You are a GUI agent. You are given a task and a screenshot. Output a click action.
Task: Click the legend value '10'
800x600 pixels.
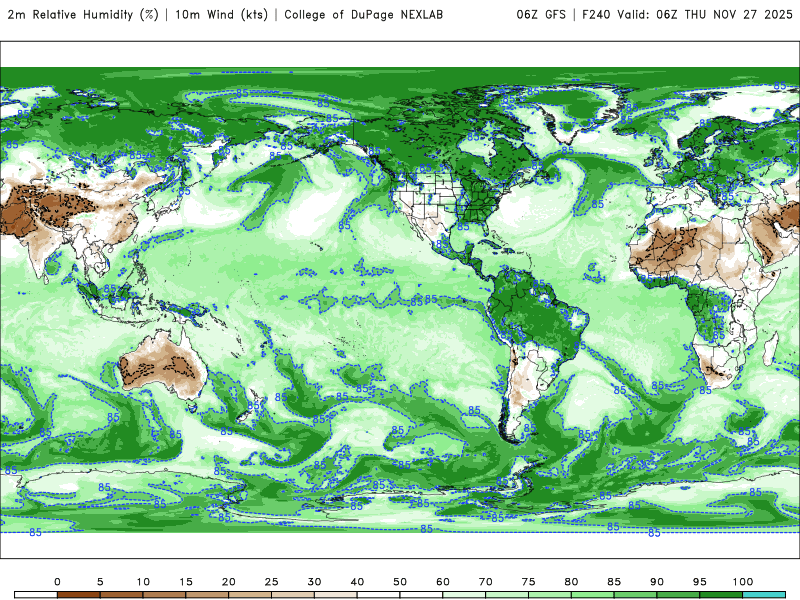point(143,582)
